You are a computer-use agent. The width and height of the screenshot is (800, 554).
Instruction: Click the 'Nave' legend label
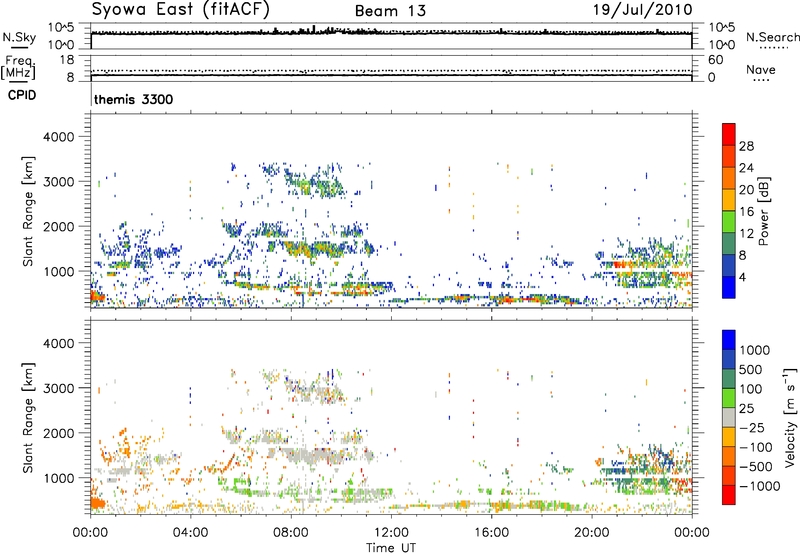(761, 69)
